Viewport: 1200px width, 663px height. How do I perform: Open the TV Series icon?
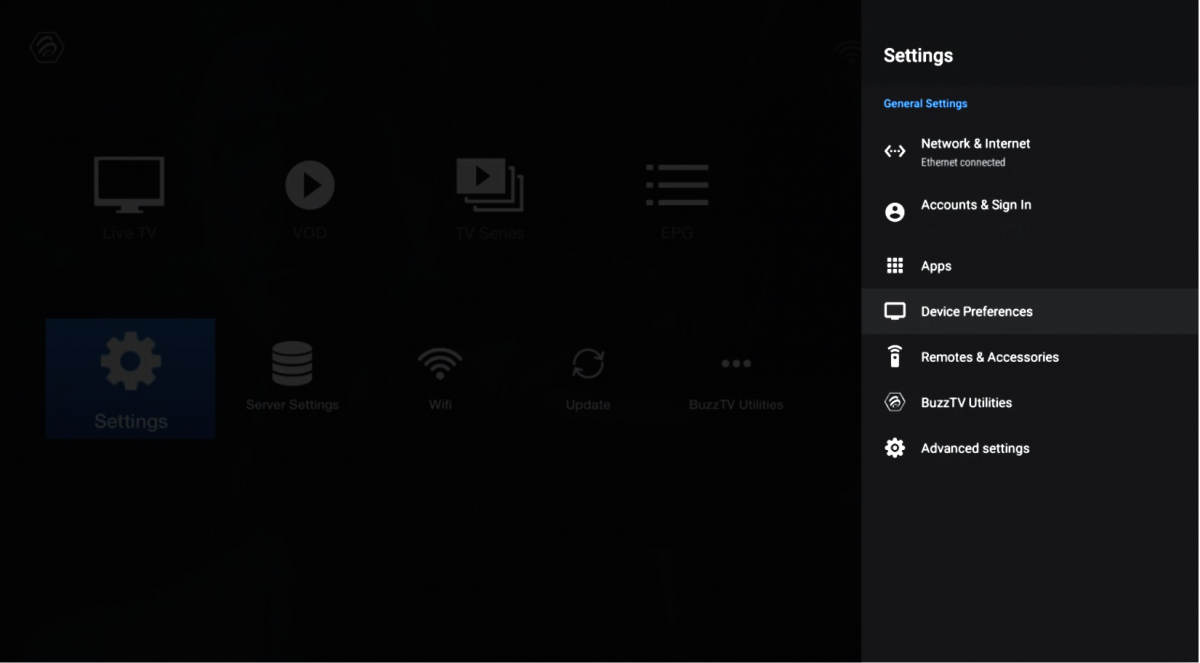pyautogui.click(x=490, y=185)
